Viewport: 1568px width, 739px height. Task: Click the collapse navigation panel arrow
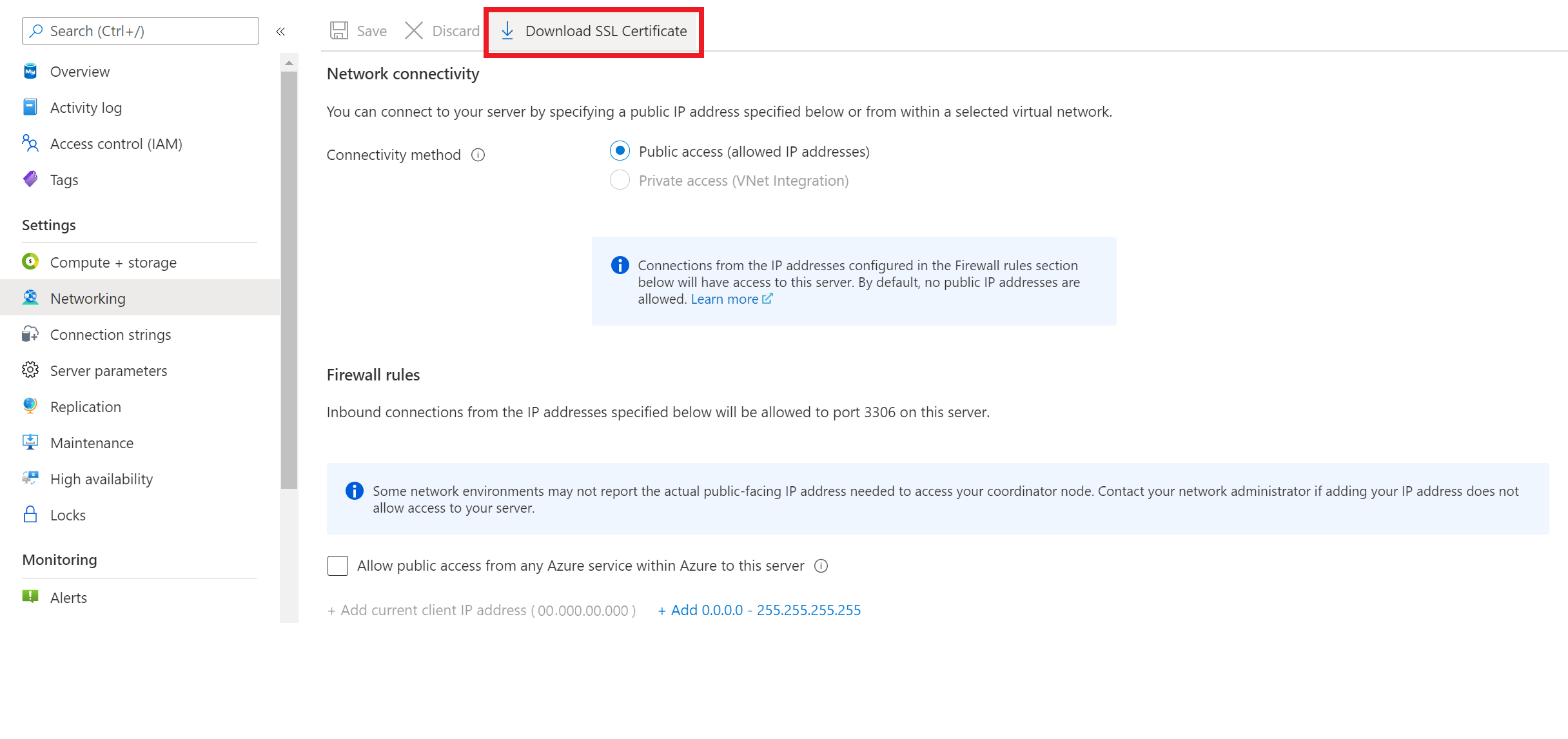click(280, 31)
